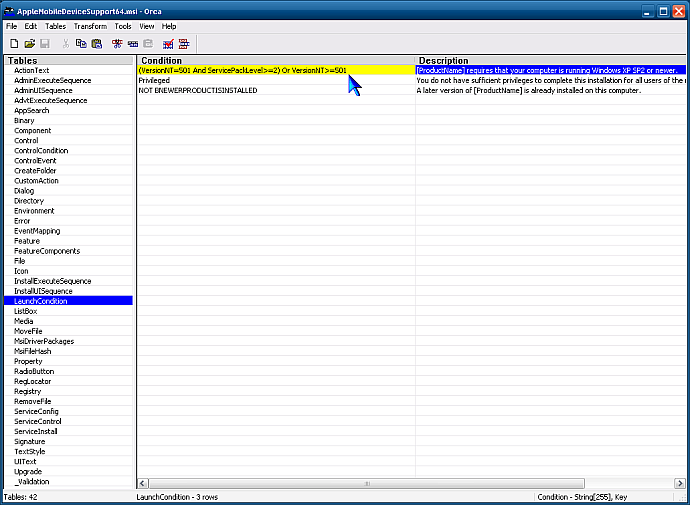Click the last toolbar icon with red and blue bars
Viewport: 690px width, 505px height.
(184, 44)
